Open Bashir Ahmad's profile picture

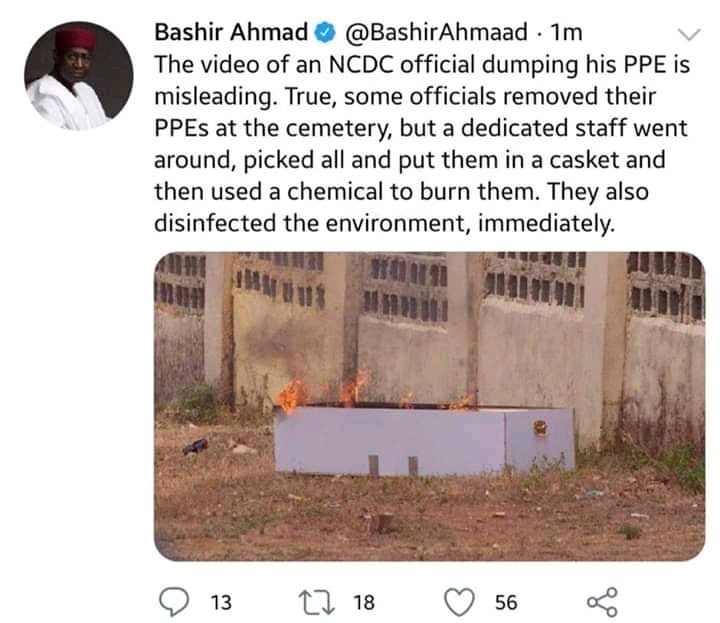(x=79, y=76)
